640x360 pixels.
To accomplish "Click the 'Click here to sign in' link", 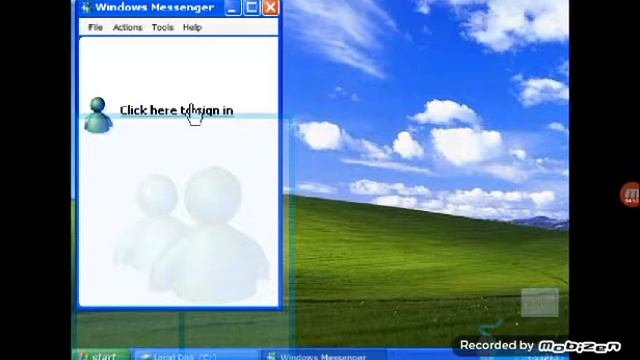I will (x=176, y=110).
